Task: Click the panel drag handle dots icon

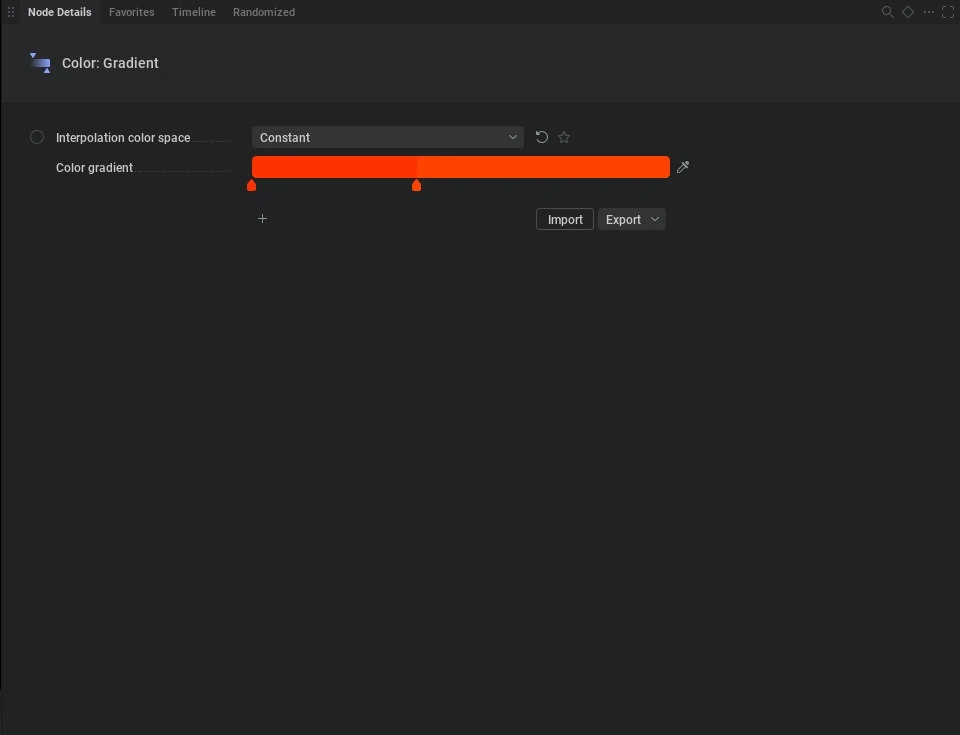Action: (x=11, y=12)
